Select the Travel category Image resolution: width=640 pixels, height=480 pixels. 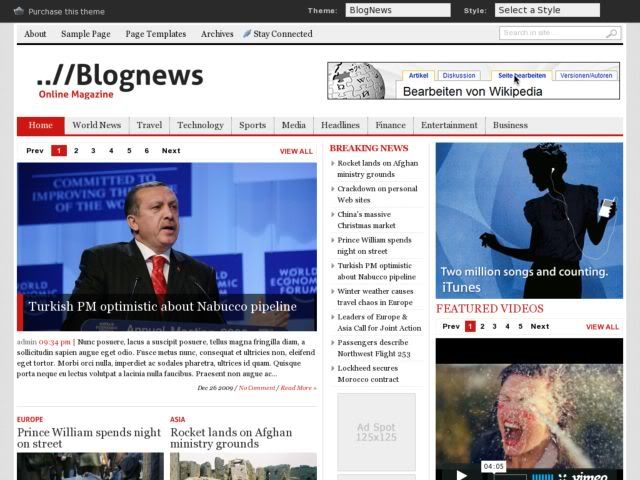pos(149,125)
